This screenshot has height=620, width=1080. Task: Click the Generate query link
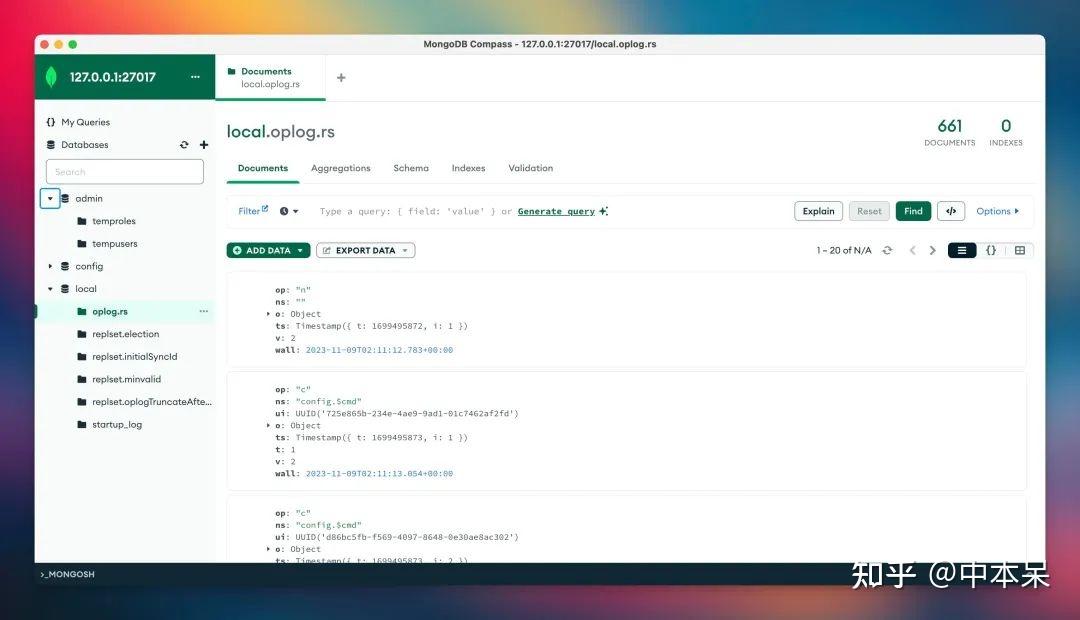pos(556,211)
